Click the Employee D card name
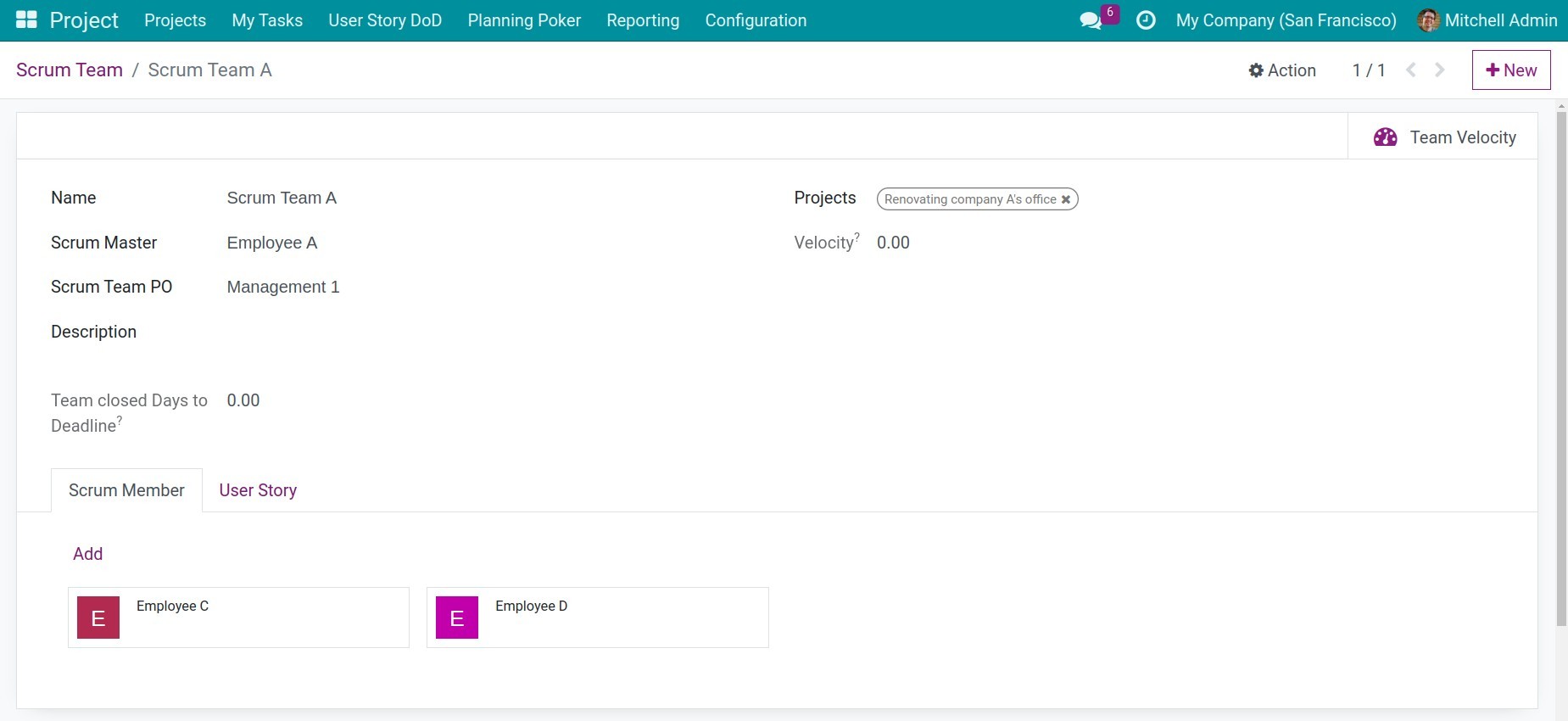Viewport: 1568px width, 721px height. tap(531, 606)
